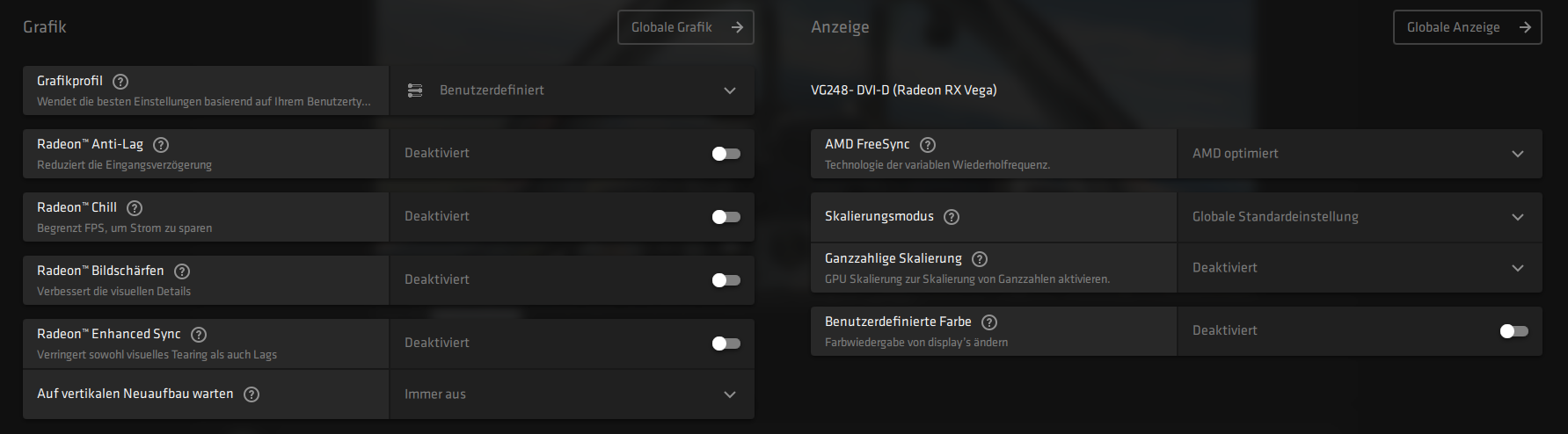The height and width of the screenshot is (434, 1568).
Task: Show info icon for Auf vertikalen Neuaufbau warten
Action: (x=252, y=394)
